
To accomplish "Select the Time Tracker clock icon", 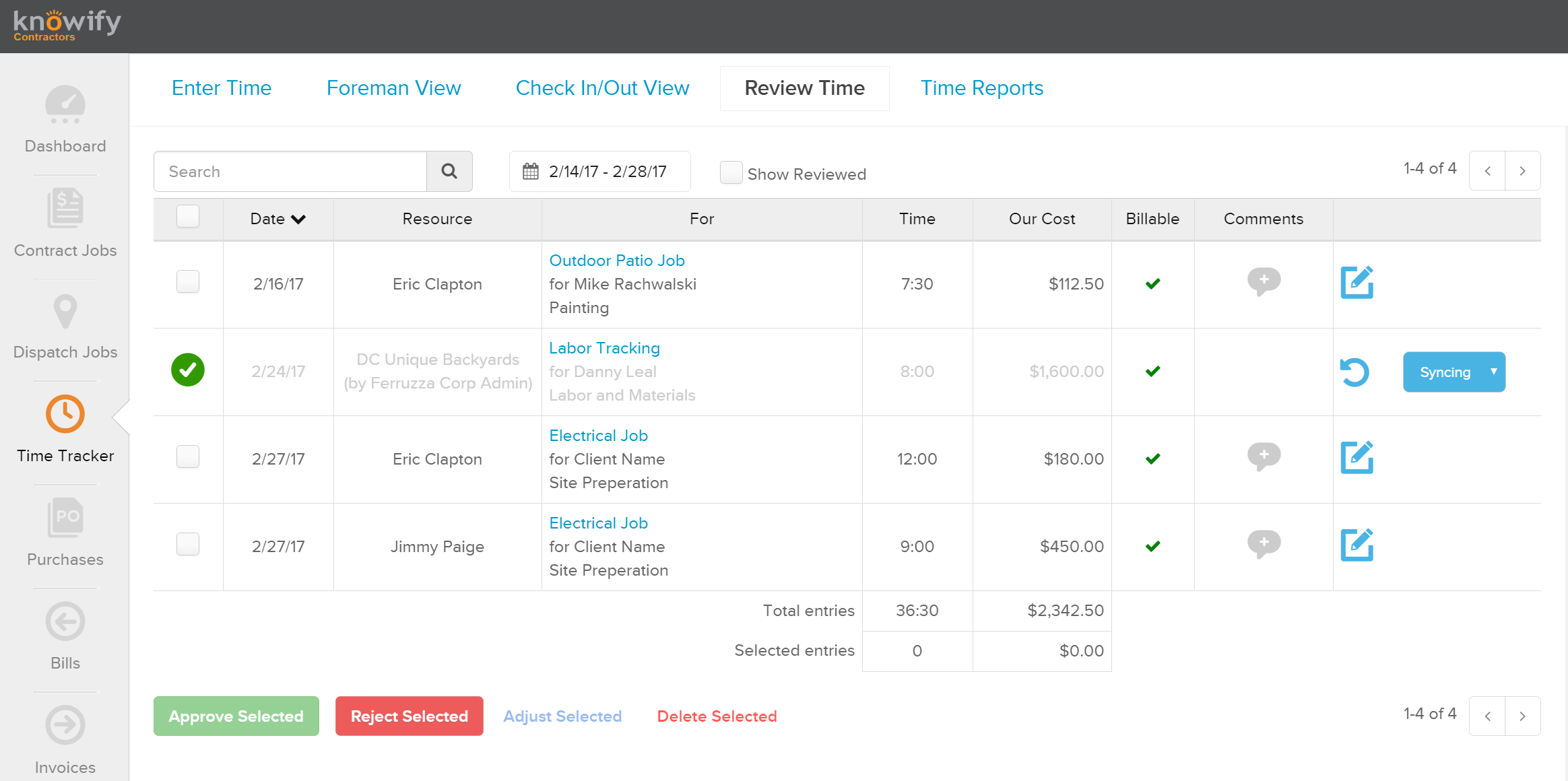I will [x=65, y=413].
